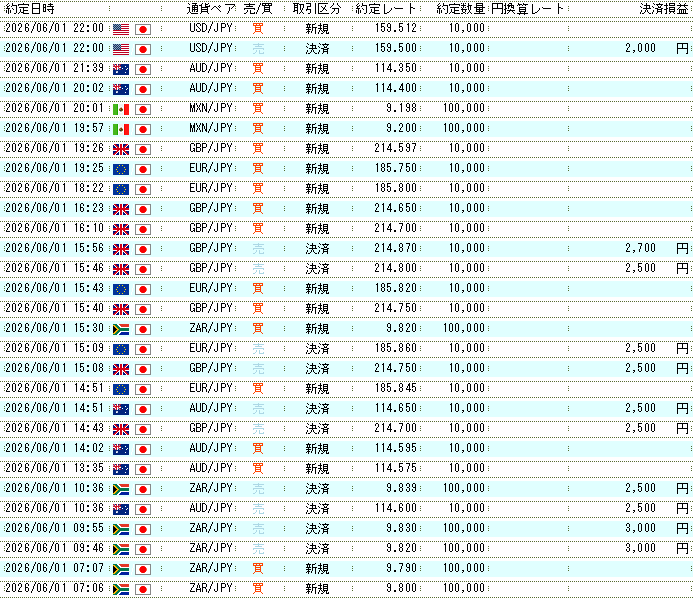Click the date 2026/06/01 07:06
693x598 pixels.
[x=54, y=588]
